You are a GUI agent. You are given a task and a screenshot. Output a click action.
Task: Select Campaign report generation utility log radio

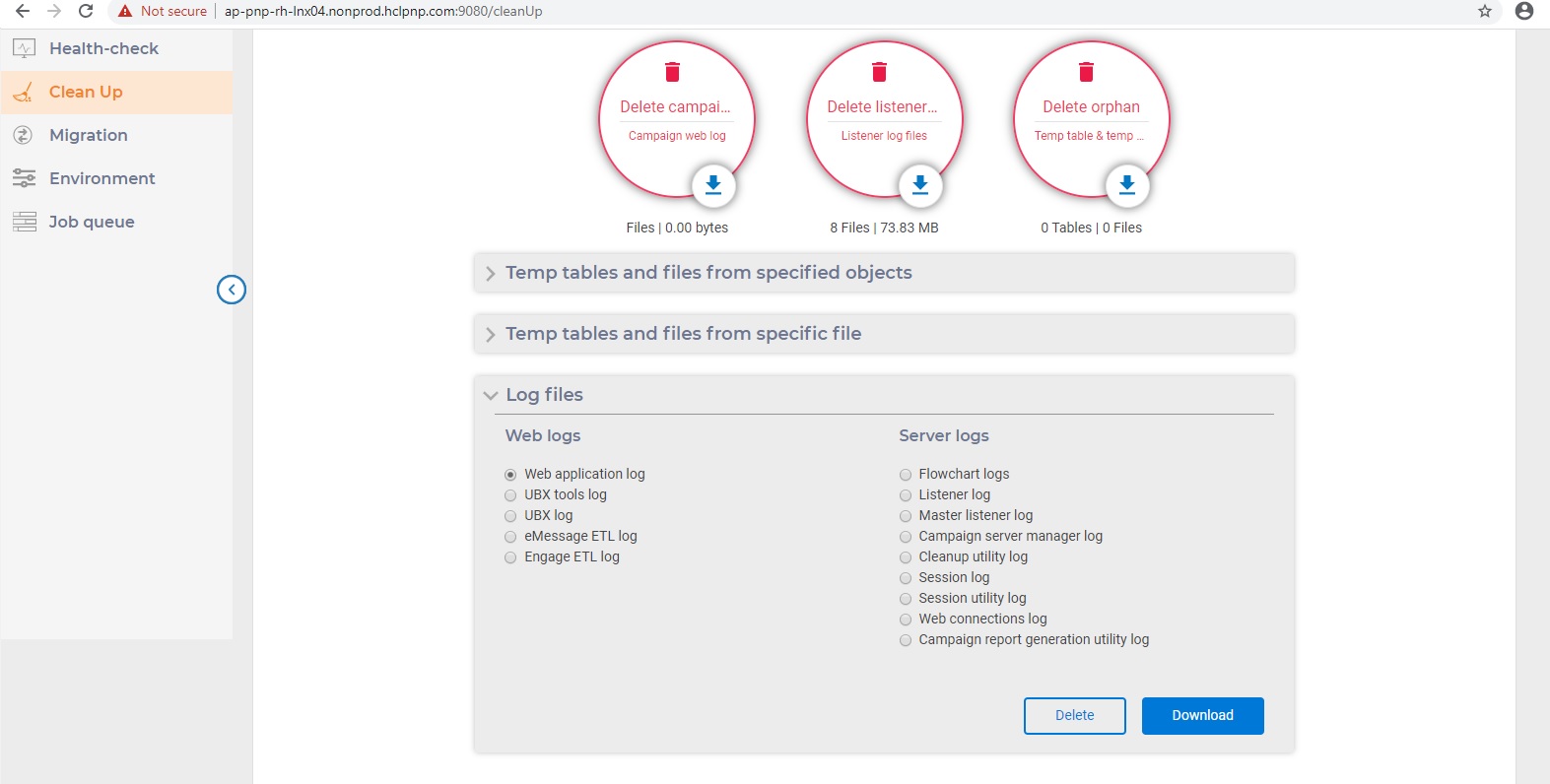coord(906,640)
